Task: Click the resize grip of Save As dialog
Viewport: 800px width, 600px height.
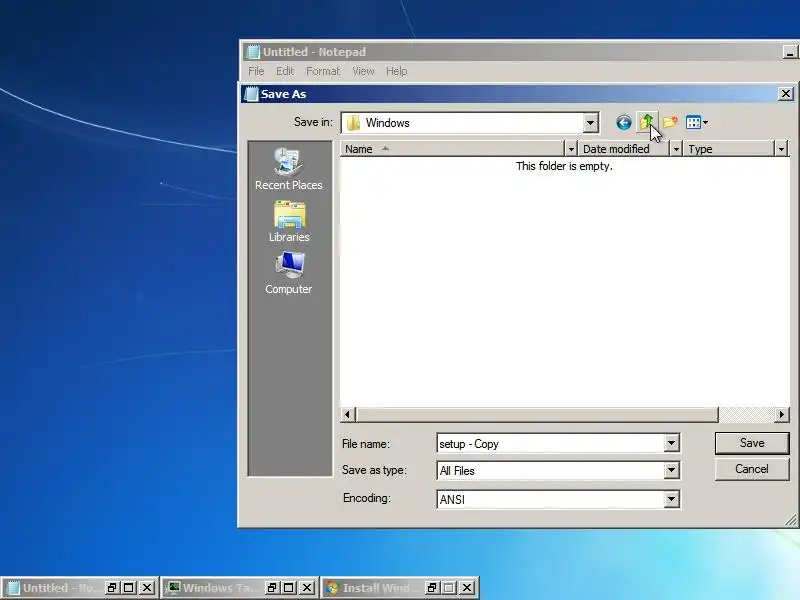Action: 791,520
